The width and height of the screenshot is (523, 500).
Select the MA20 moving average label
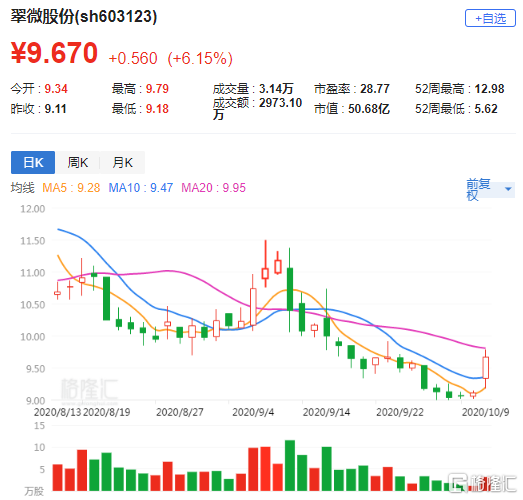coord(213,188)
